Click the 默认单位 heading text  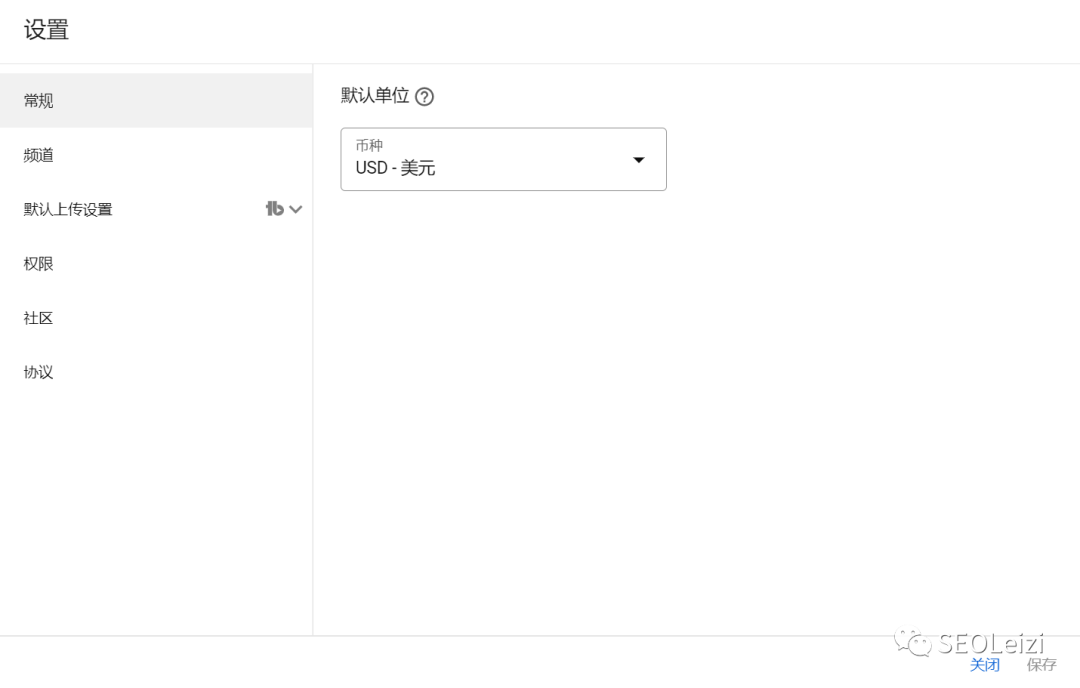(x=375, y=96)
